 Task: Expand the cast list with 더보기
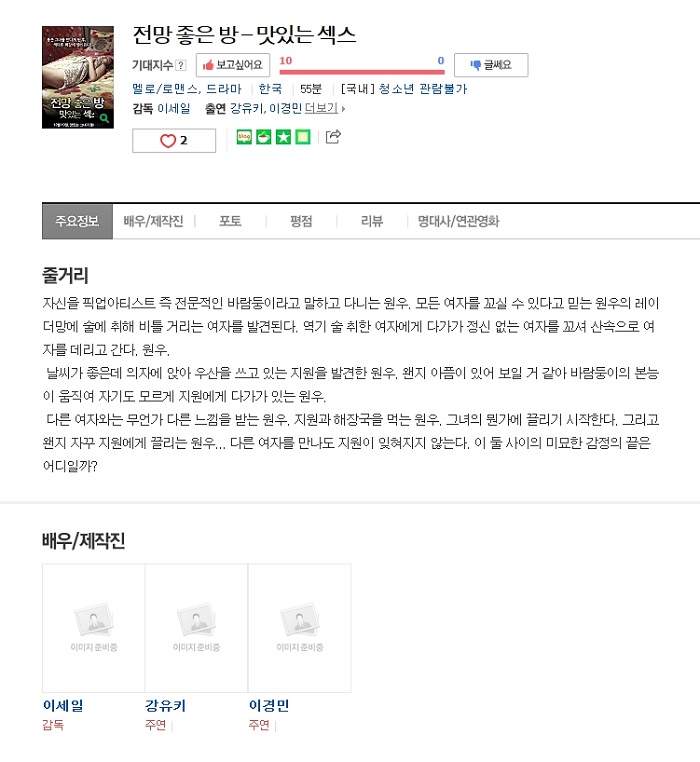[x=324, y=108]
